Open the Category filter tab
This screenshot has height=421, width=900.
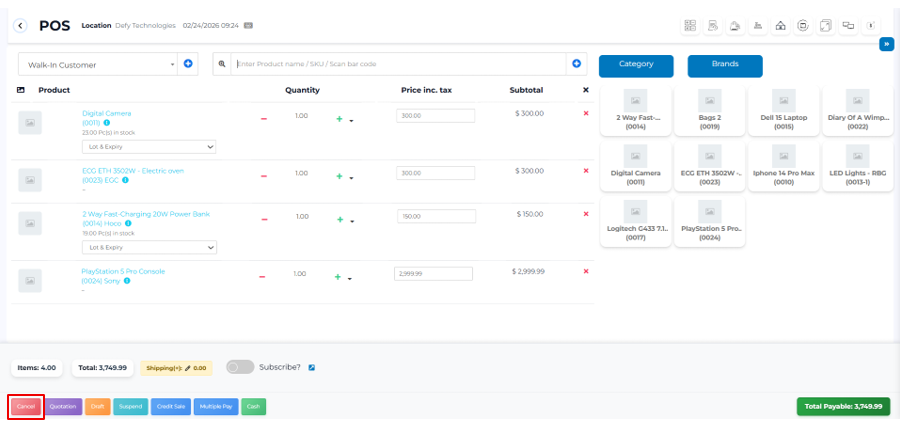tap(636, 65)
